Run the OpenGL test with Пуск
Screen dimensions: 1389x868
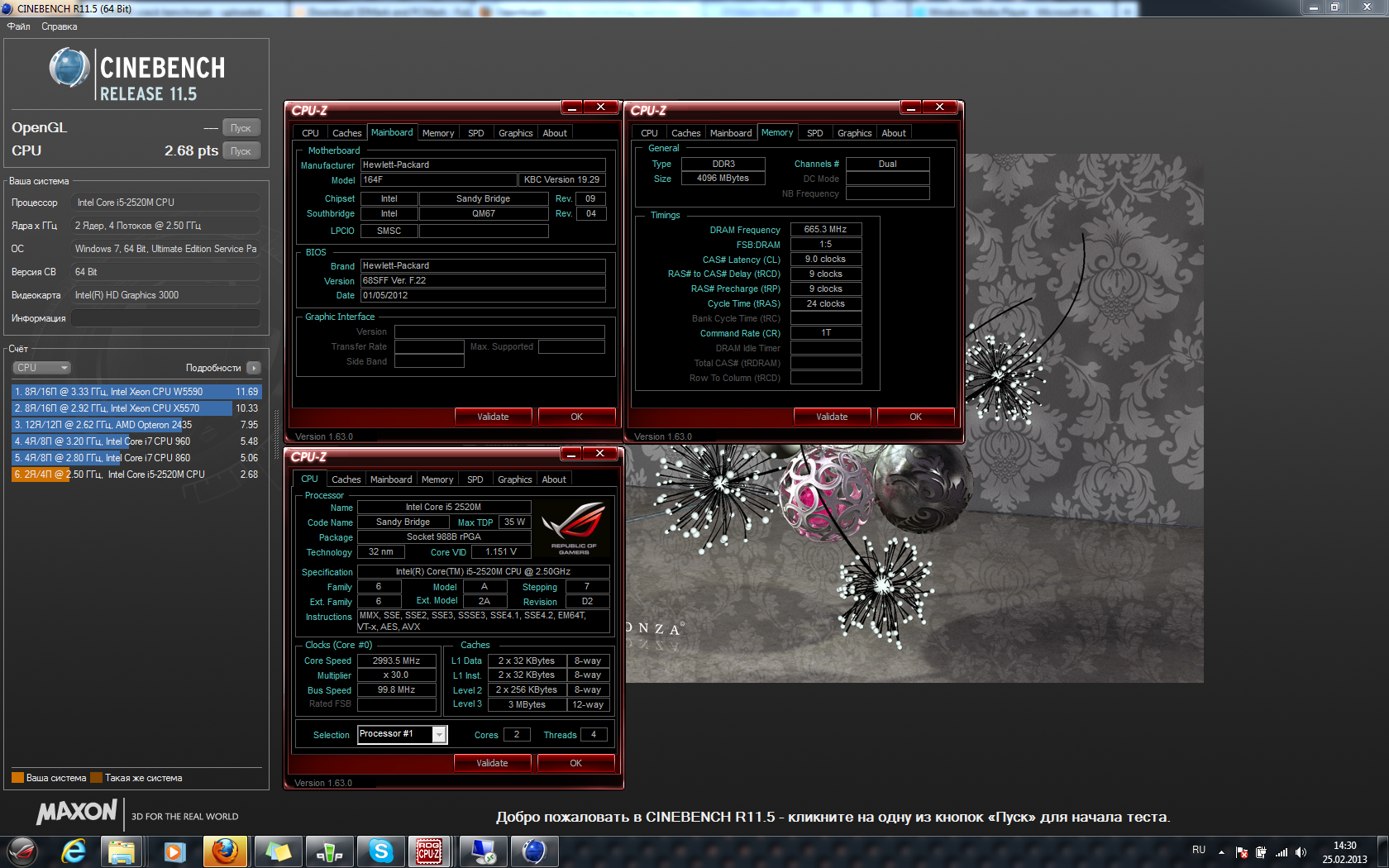coord(241,128)
